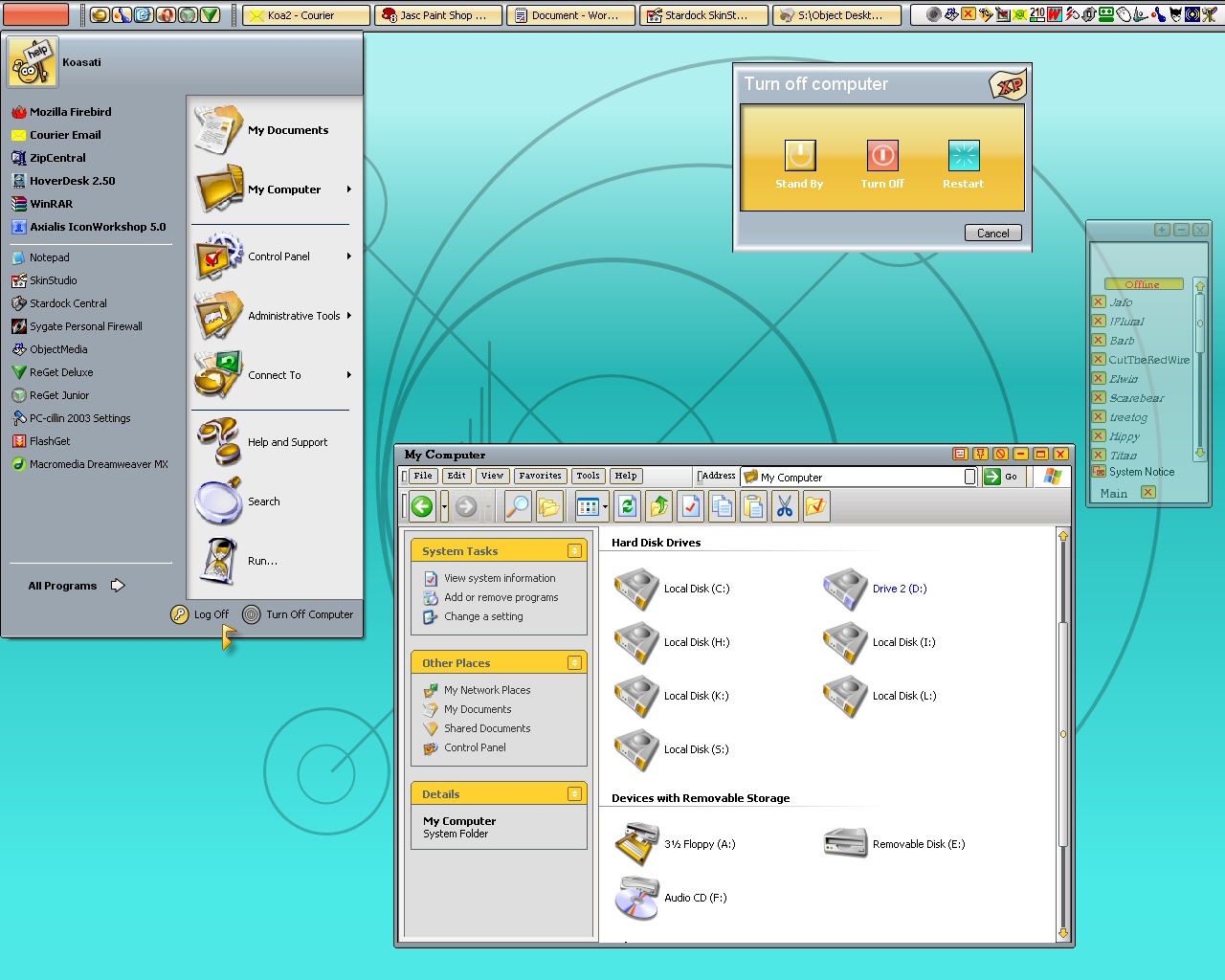Open the Favorites menu in My Computer
Screen dimensions: 1225x980
pos(540,476)
